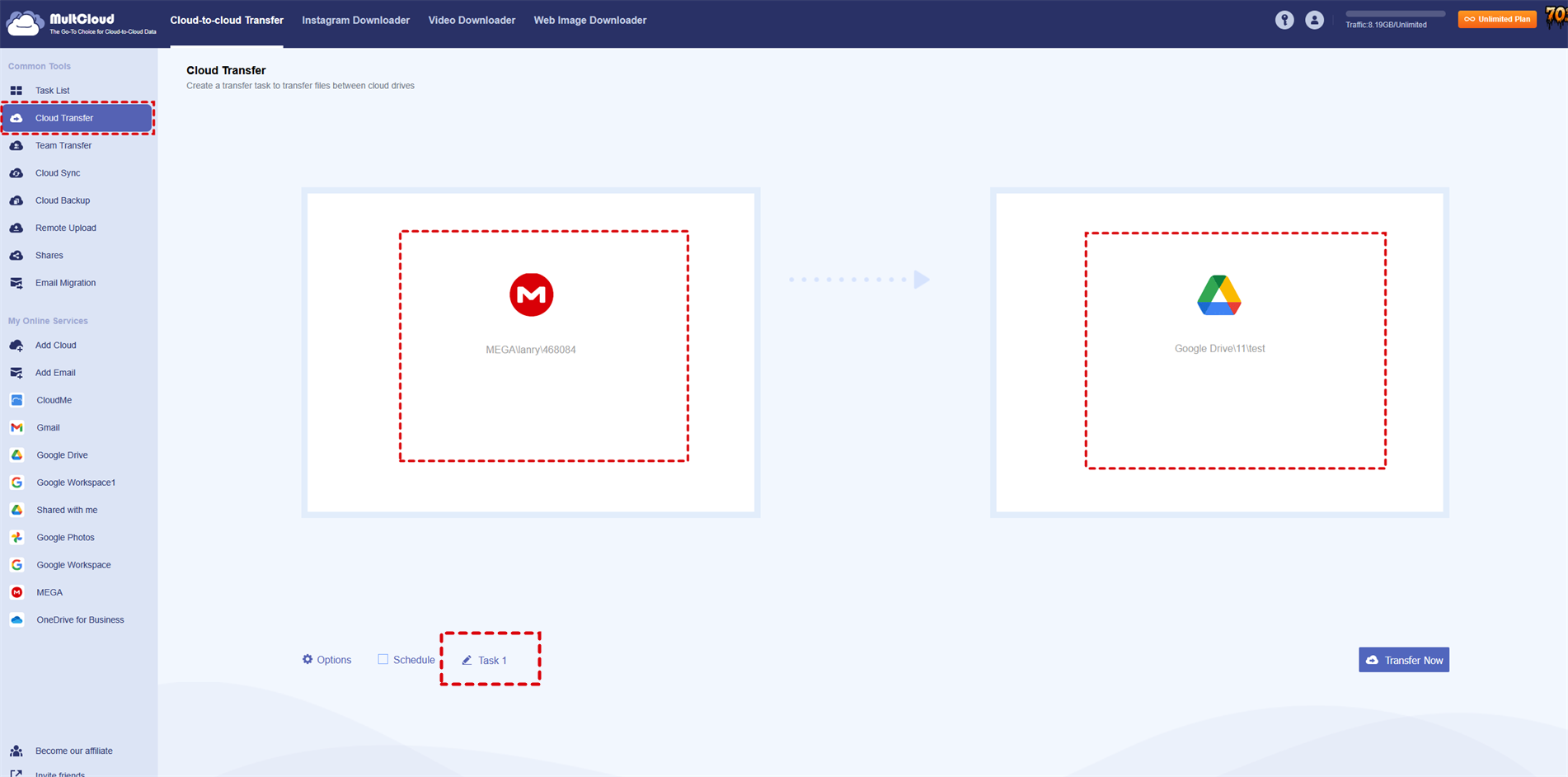Select source path MEGA\lanry\468084

tap(531, 350)
